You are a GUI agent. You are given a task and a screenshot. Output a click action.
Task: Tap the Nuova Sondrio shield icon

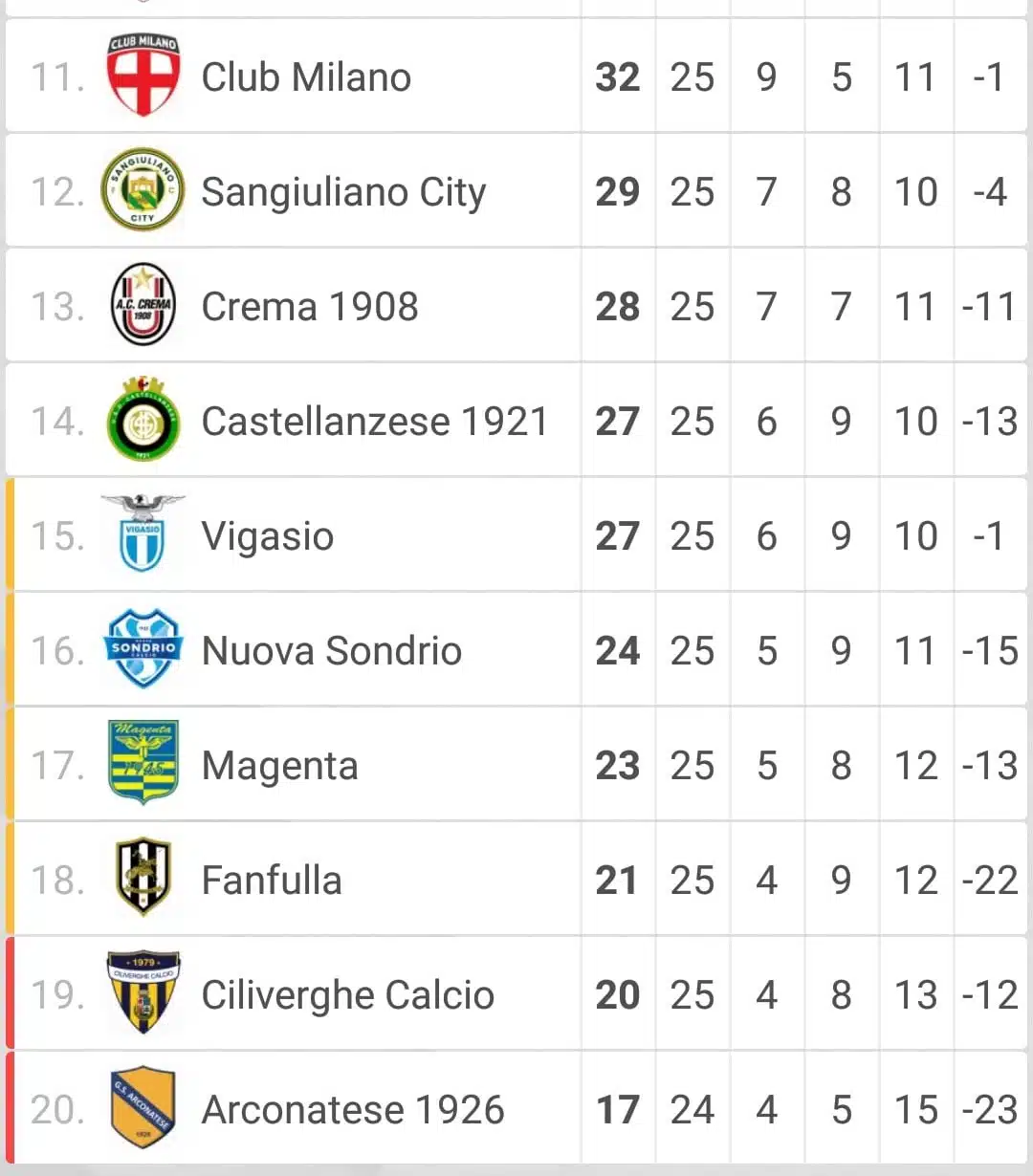[x=143, y=649]
